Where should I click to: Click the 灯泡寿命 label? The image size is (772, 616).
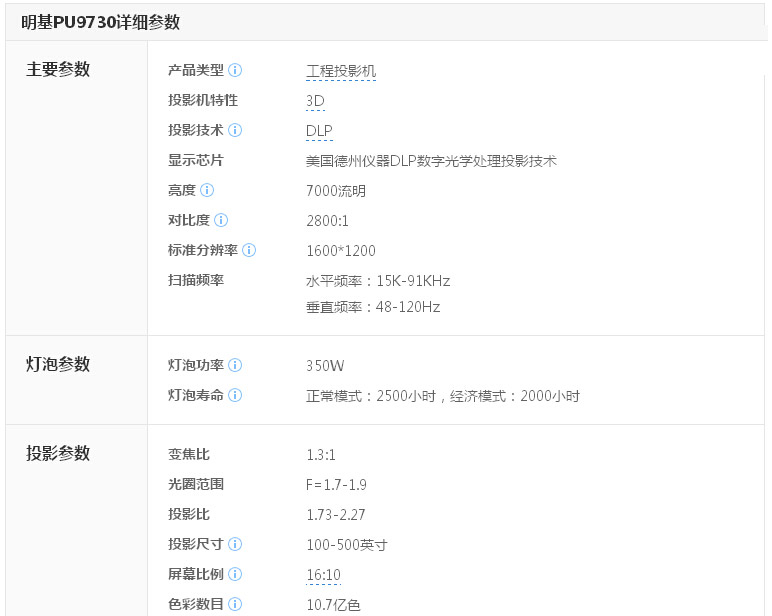click(x=196, y=395)
